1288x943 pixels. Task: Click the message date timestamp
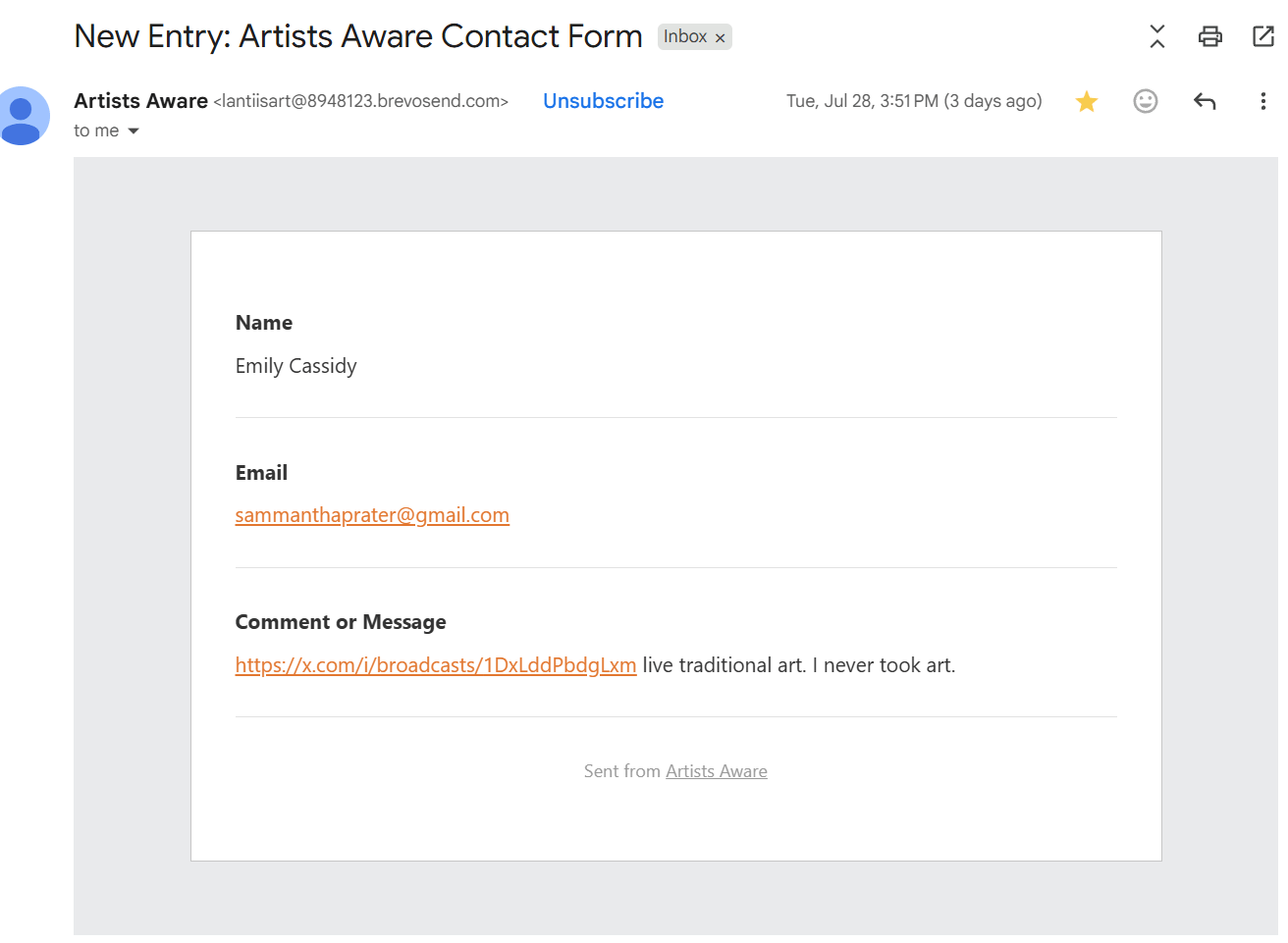[x=914, y=101]
